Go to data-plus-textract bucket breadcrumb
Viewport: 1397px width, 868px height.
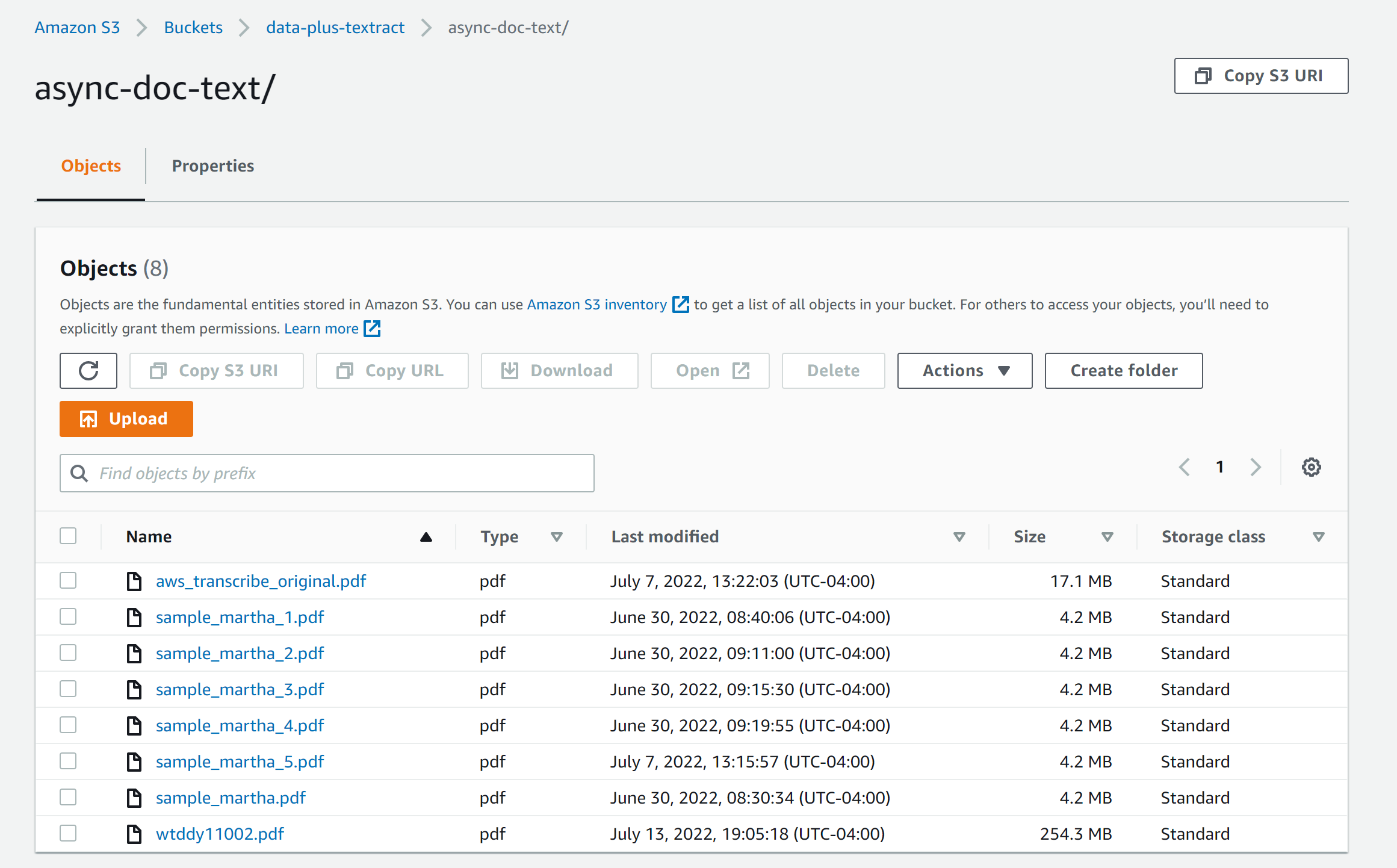click(x=335, y=28)
